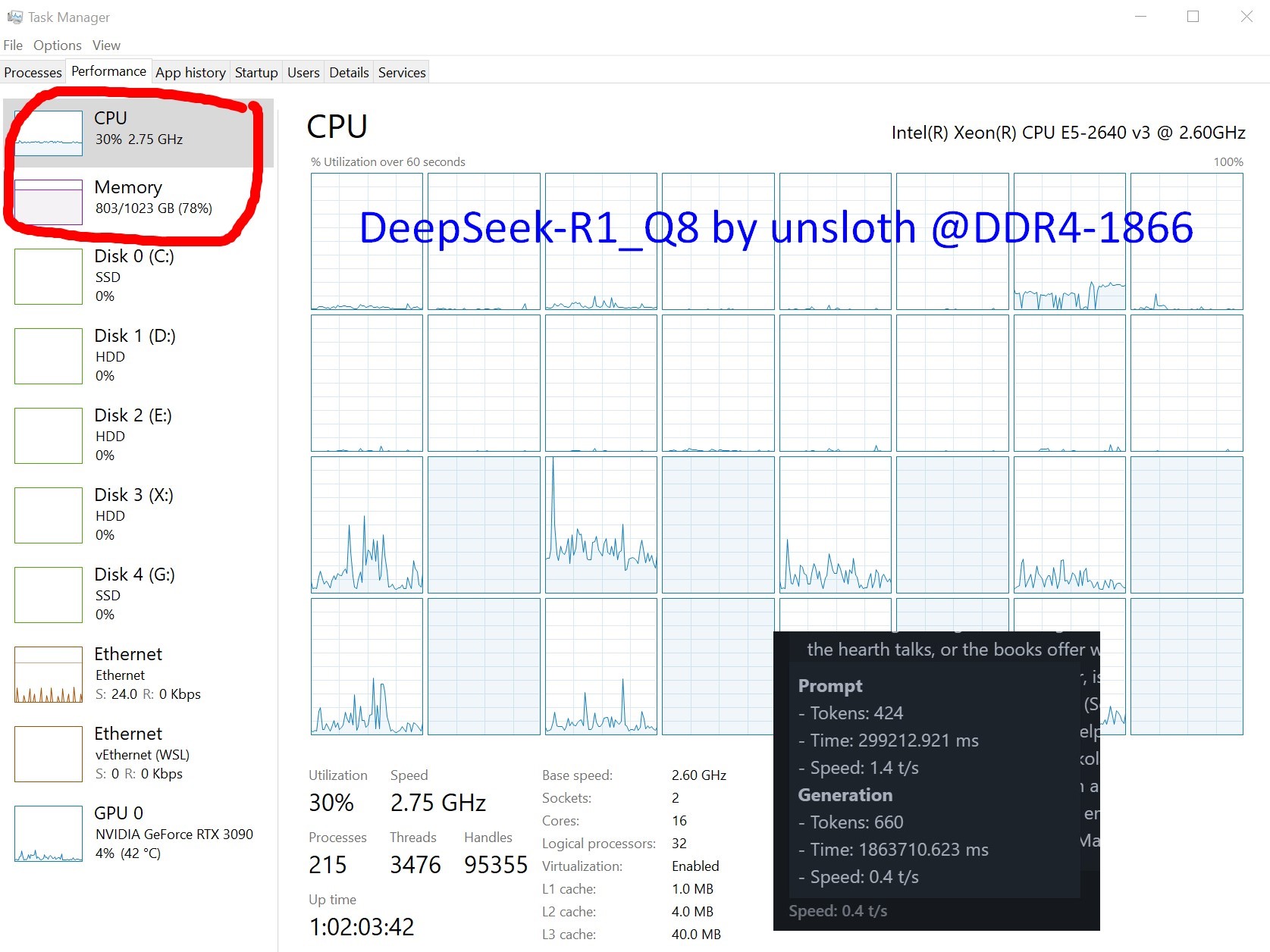Open the Startup tab
Screen dimensions: 1270x952
click(x=256, y=73)
